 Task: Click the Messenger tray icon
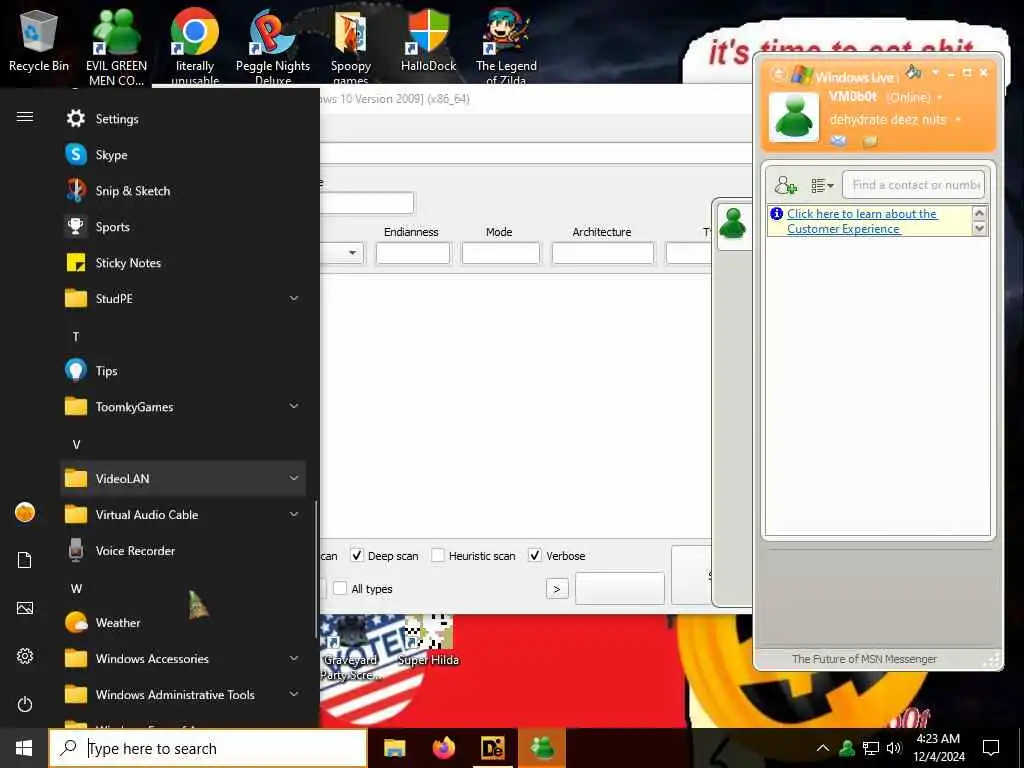point(847,748)
